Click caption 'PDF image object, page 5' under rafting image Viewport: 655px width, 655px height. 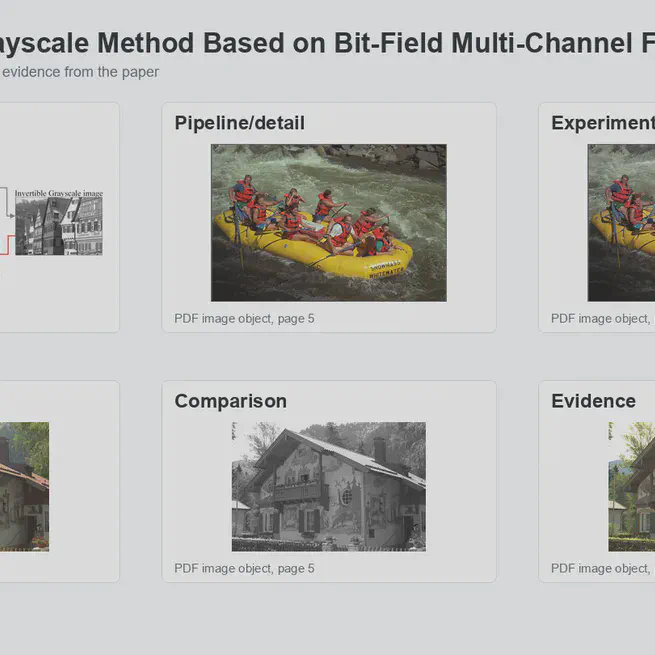pos(244,319)
